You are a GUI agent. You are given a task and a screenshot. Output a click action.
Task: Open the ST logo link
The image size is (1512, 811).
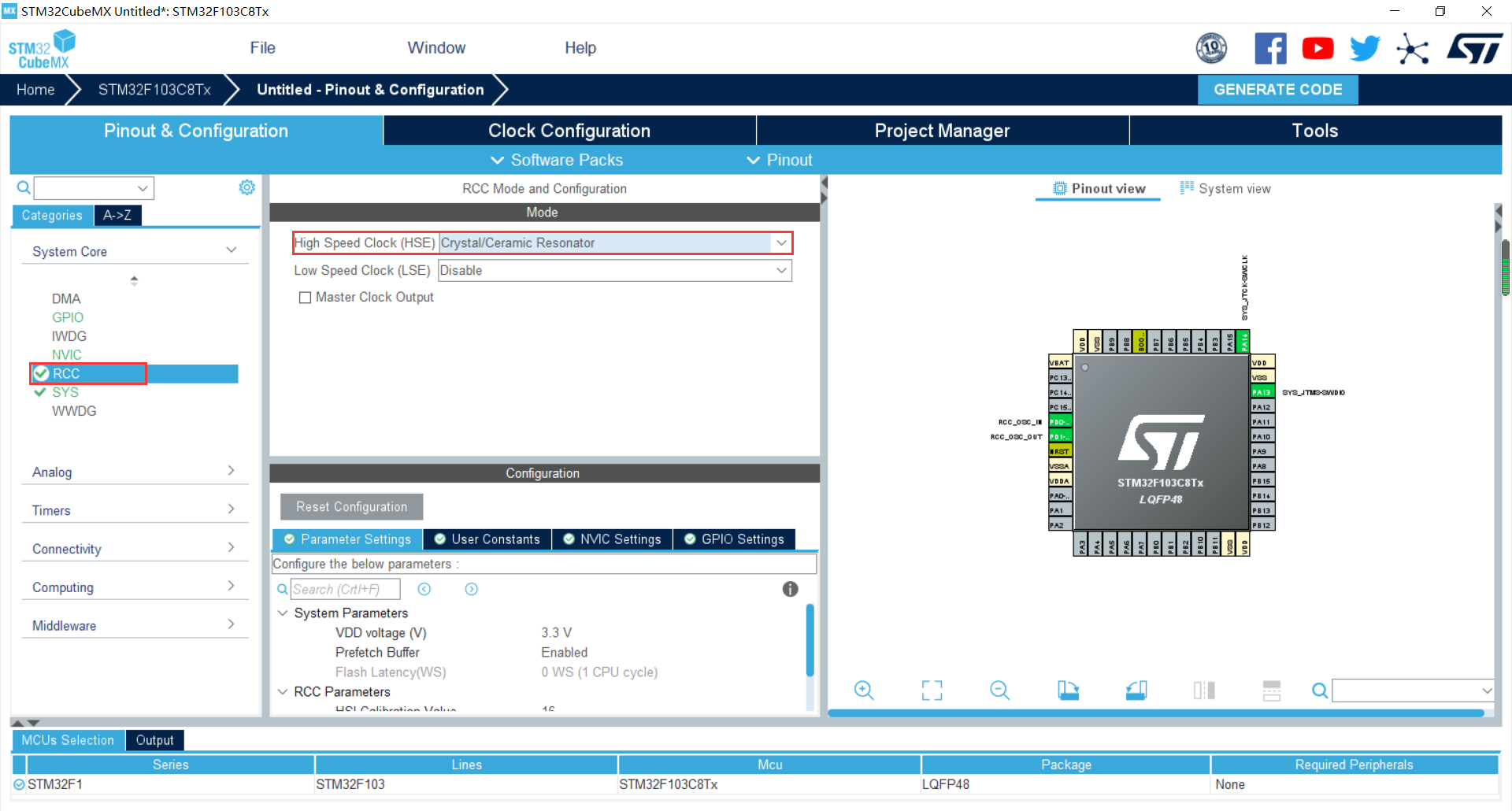tap(1476, 48)
